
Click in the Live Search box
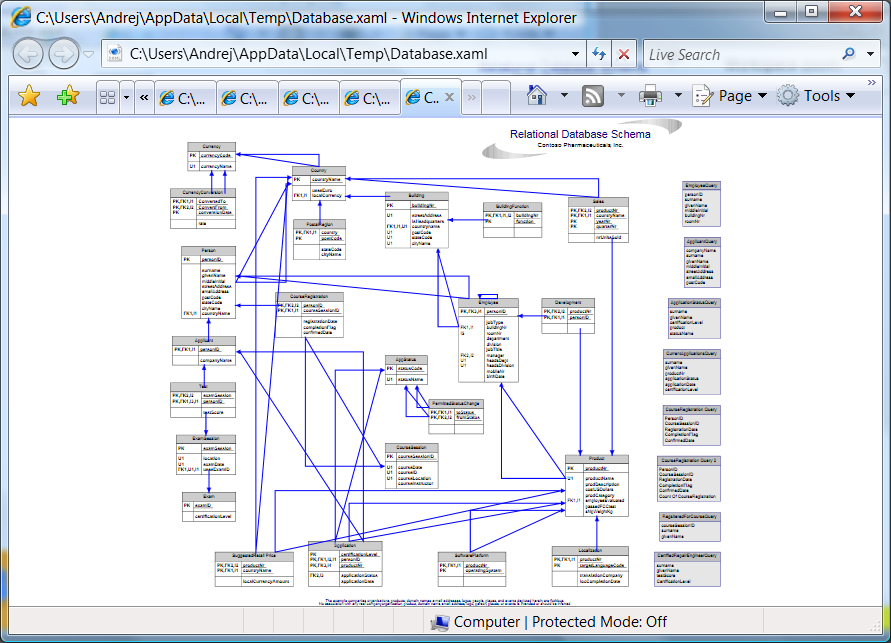pos(740,54)
